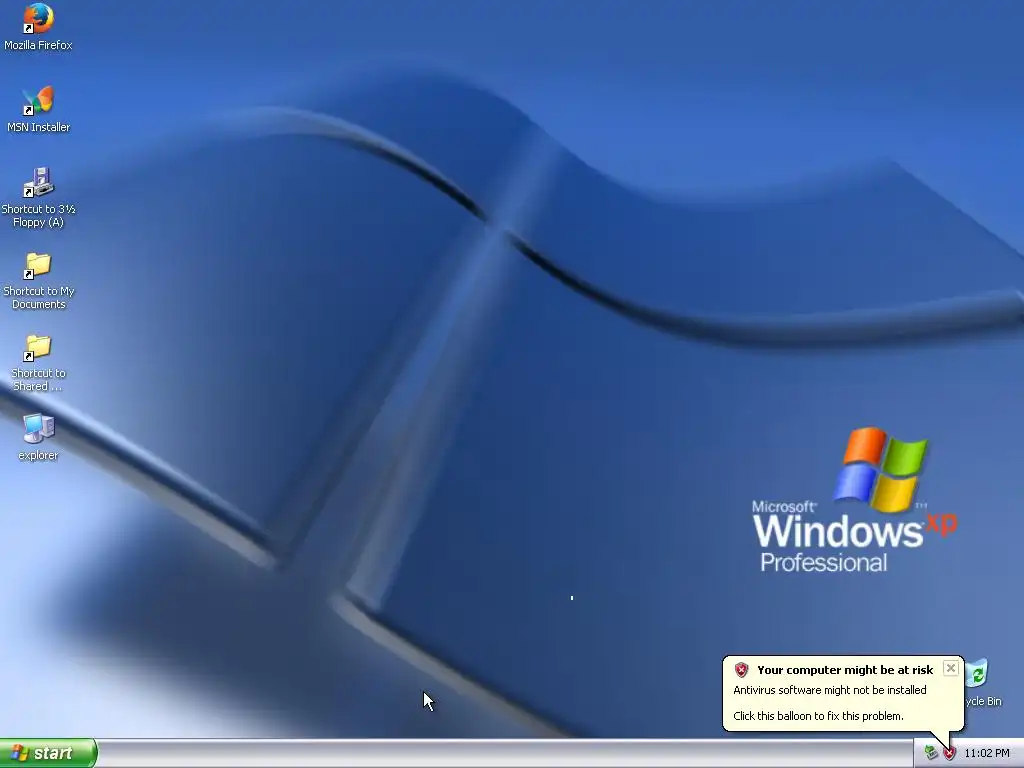Click 'Antivirus software might not be installed' text
This screenshot has height=768, width=1024.
829,690
